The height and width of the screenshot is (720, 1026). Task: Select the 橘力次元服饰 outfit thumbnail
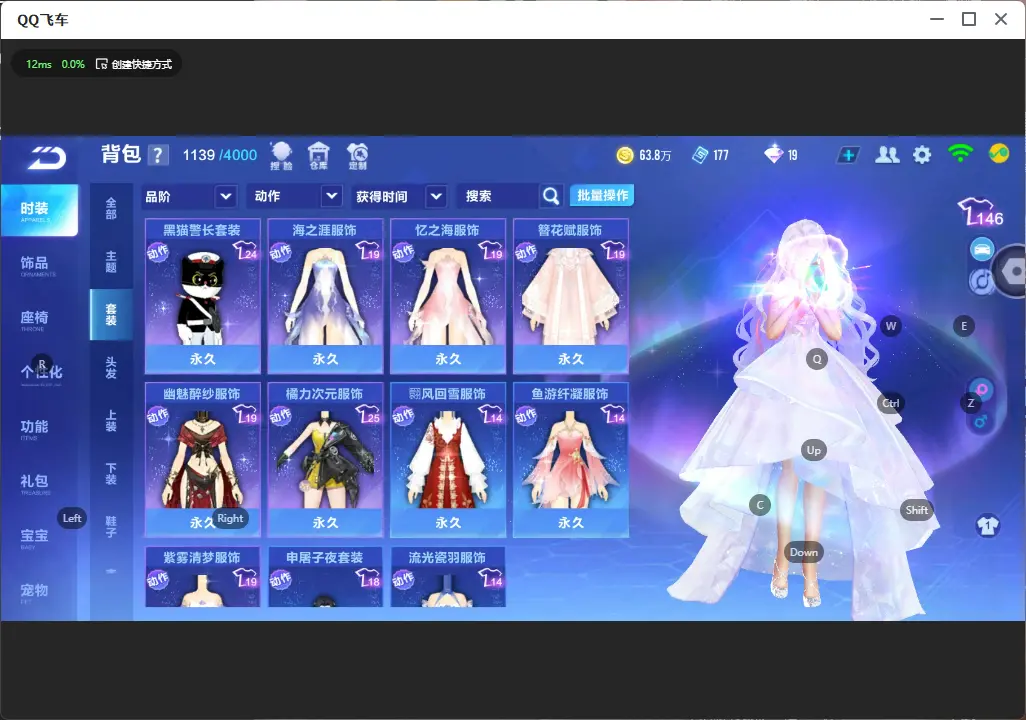(325, 459)
